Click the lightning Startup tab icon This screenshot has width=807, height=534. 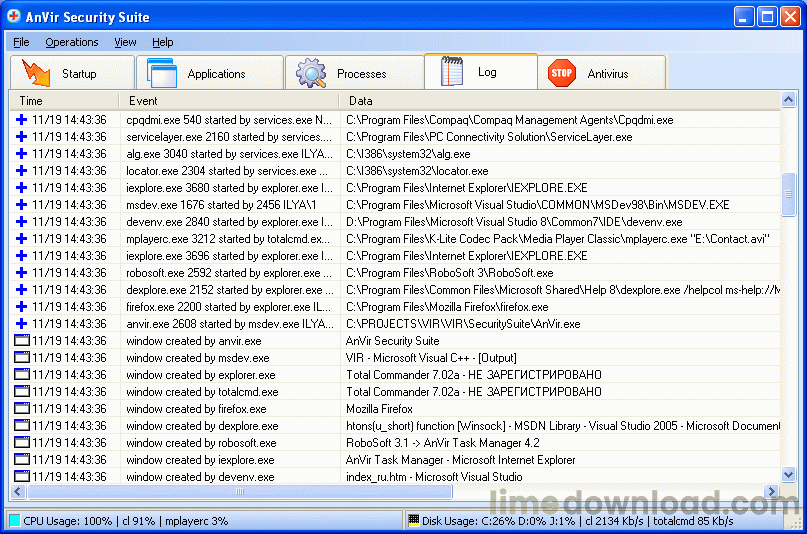coord(37,73)
